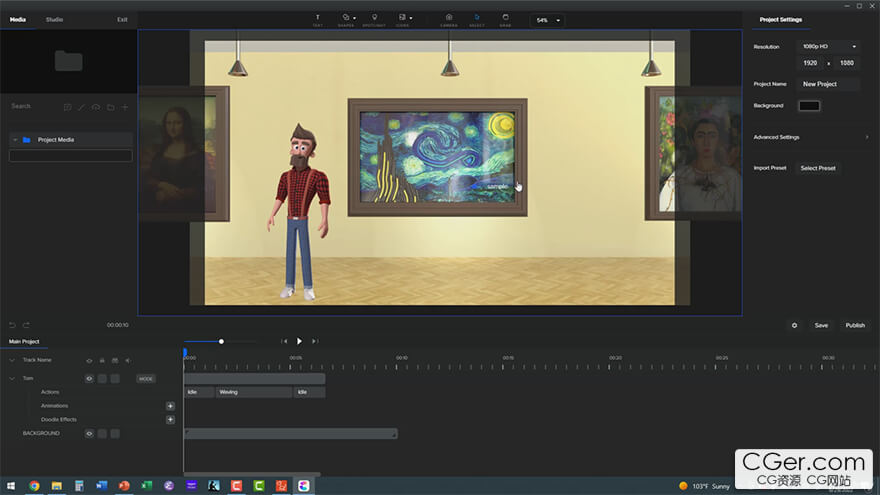Click the MODE button on Tom track
Screen dimensions: 880x495
[146, 379]
